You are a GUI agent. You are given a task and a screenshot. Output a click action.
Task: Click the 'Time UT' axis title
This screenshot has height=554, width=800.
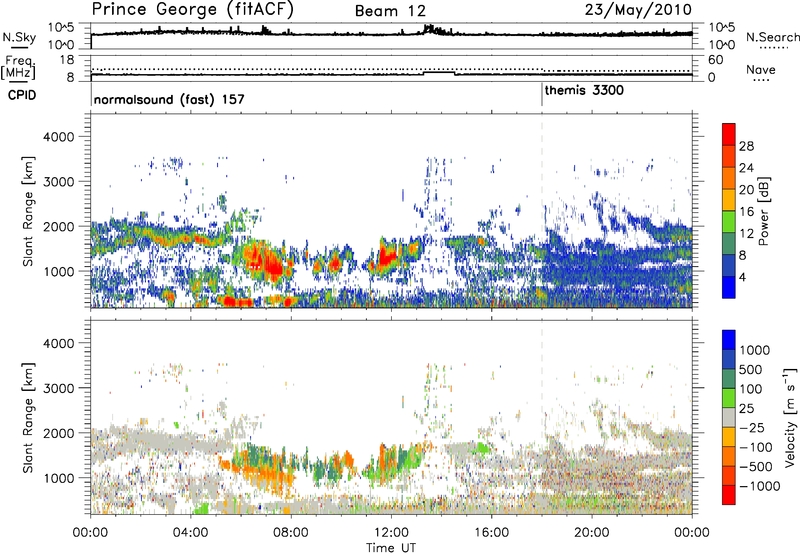click(391, 548)
